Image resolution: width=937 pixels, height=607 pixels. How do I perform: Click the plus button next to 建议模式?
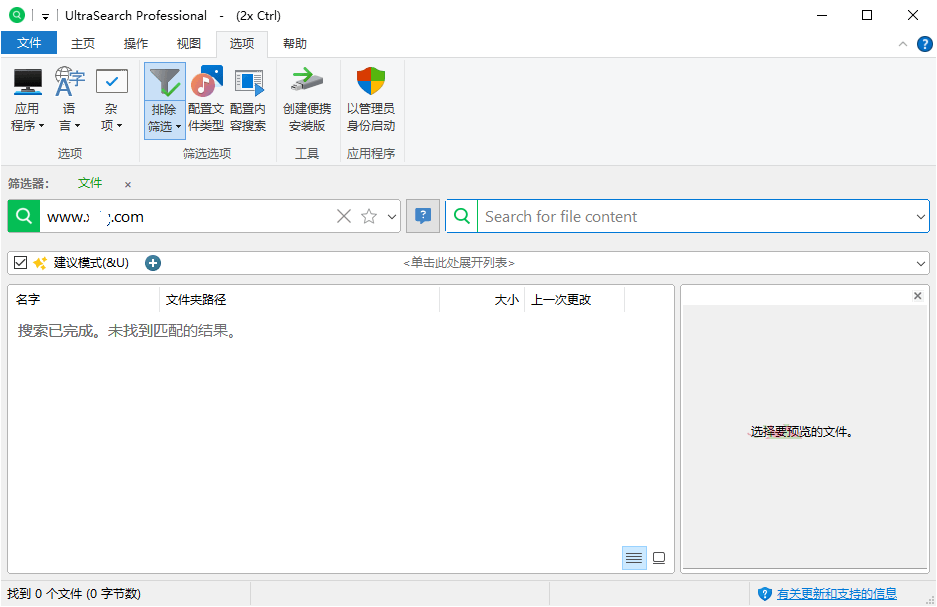pyautogui.click(x=152, y=262)
